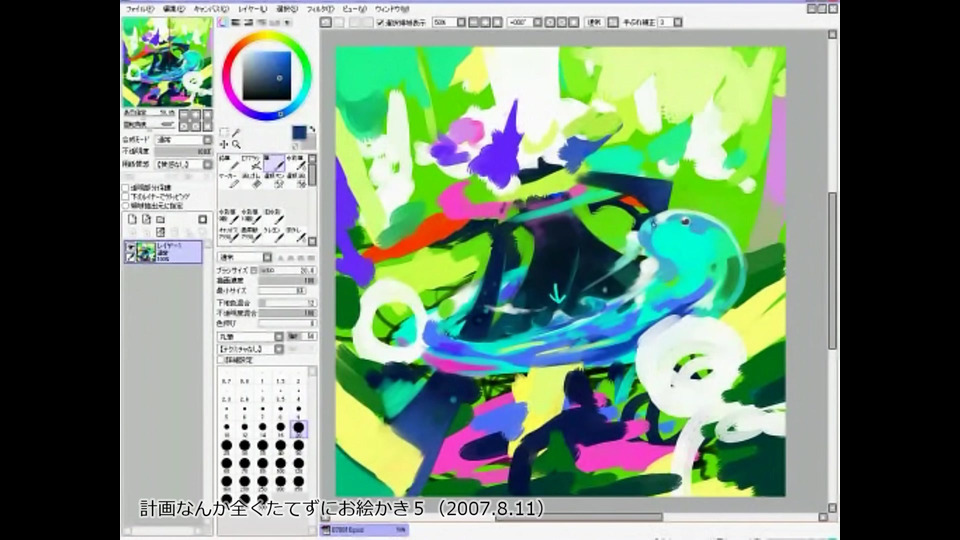960x540 pixels.
Task: Open the File (ファイル) menu
Action: (x=140, y=9)
